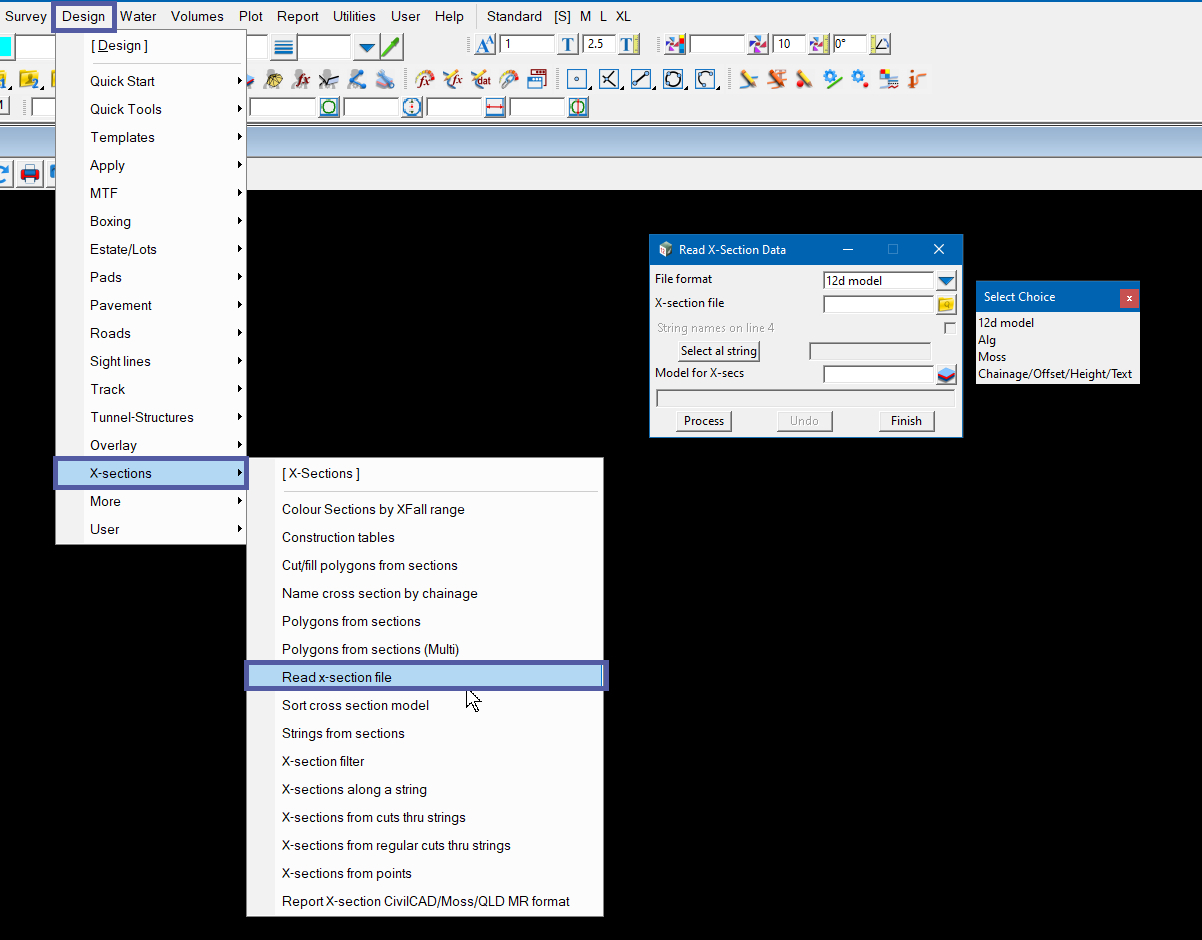Click the fx speedometer function icon
The width and height of the screenshot is (1202, 940).
[x=425, y=79]
